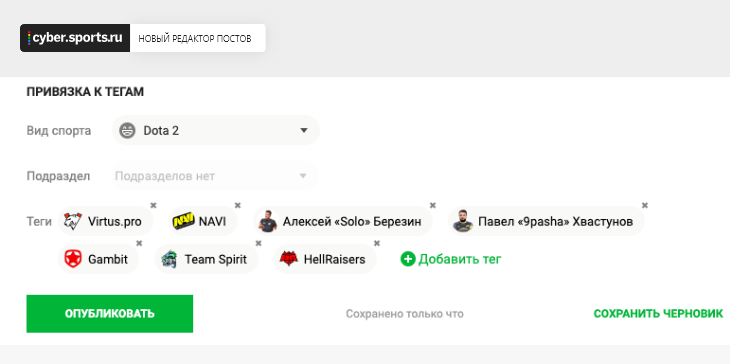
Task: Click СОХРАНИТЬ ЧЕРНОВИК to save draft
Action: coord(658,314)
